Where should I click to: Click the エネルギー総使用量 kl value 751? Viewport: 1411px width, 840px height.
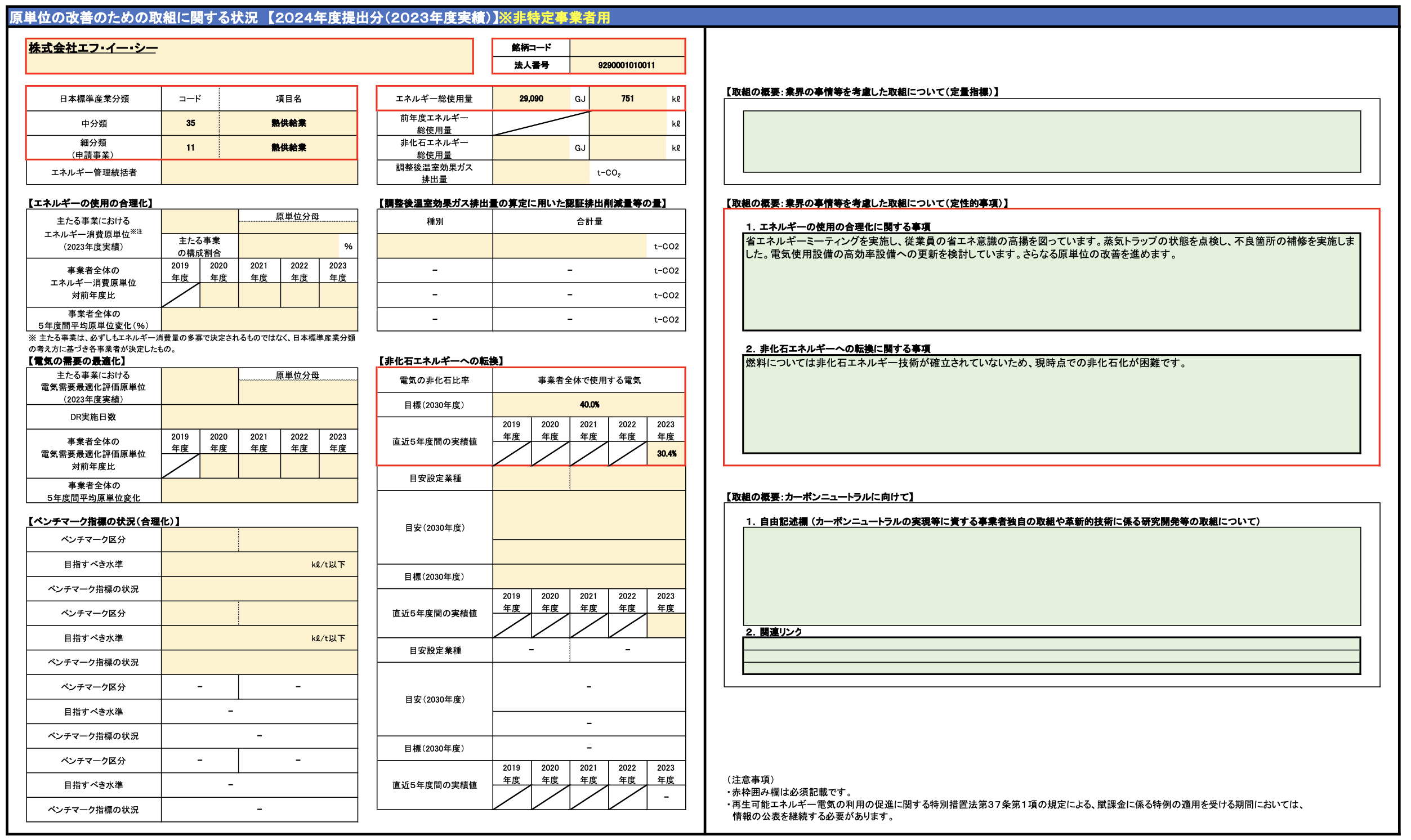(628, 99)
